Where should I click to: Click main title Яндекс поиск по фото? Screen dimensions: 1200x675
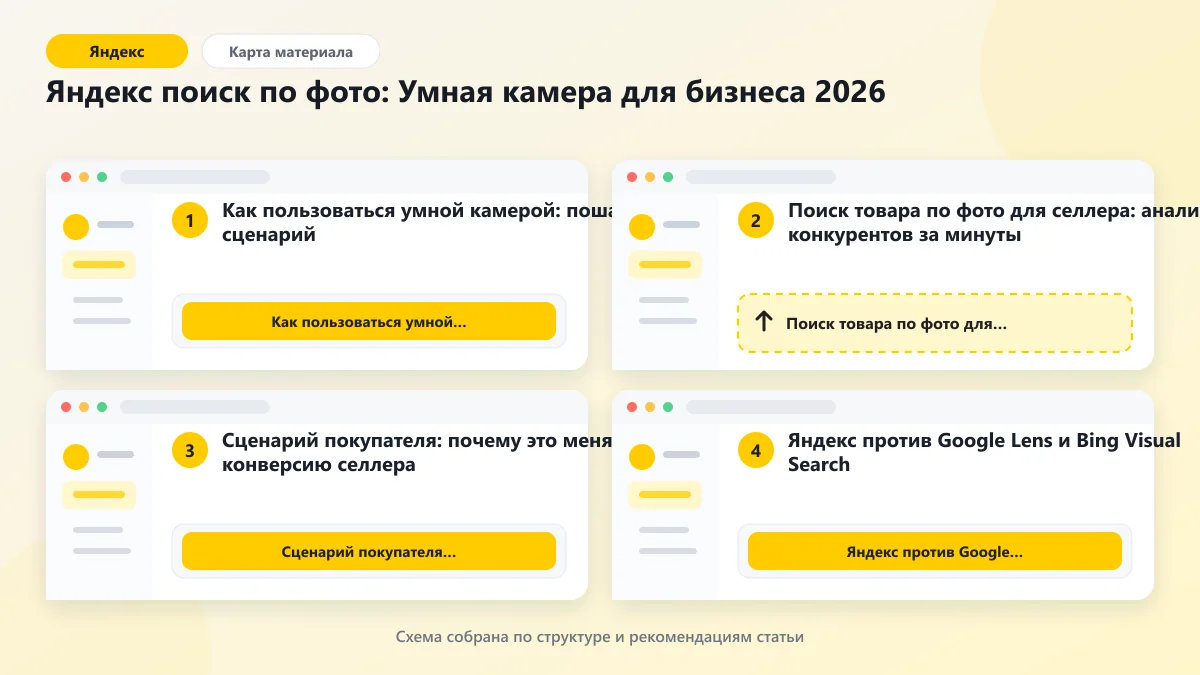466,92
